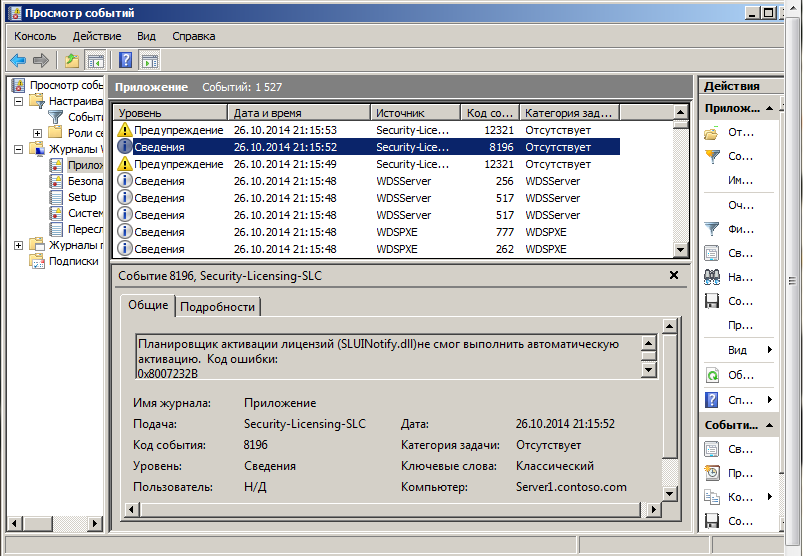Screen dimensions: 803x556
Task: Collapse the Событи... actions section
Action: pyautogui.click(x=769, y=425)
